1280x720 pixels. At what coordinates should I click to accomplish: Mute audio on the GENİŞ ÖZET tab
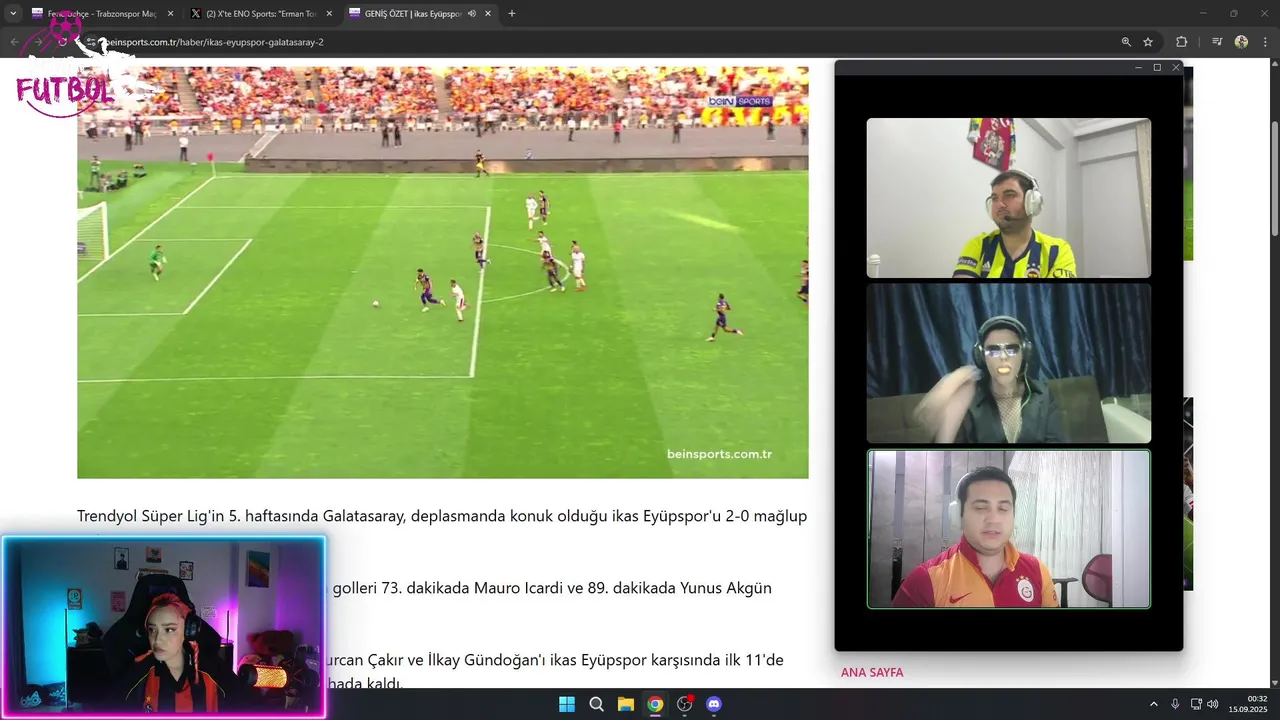pyautogui.click(x=471, y=14)
